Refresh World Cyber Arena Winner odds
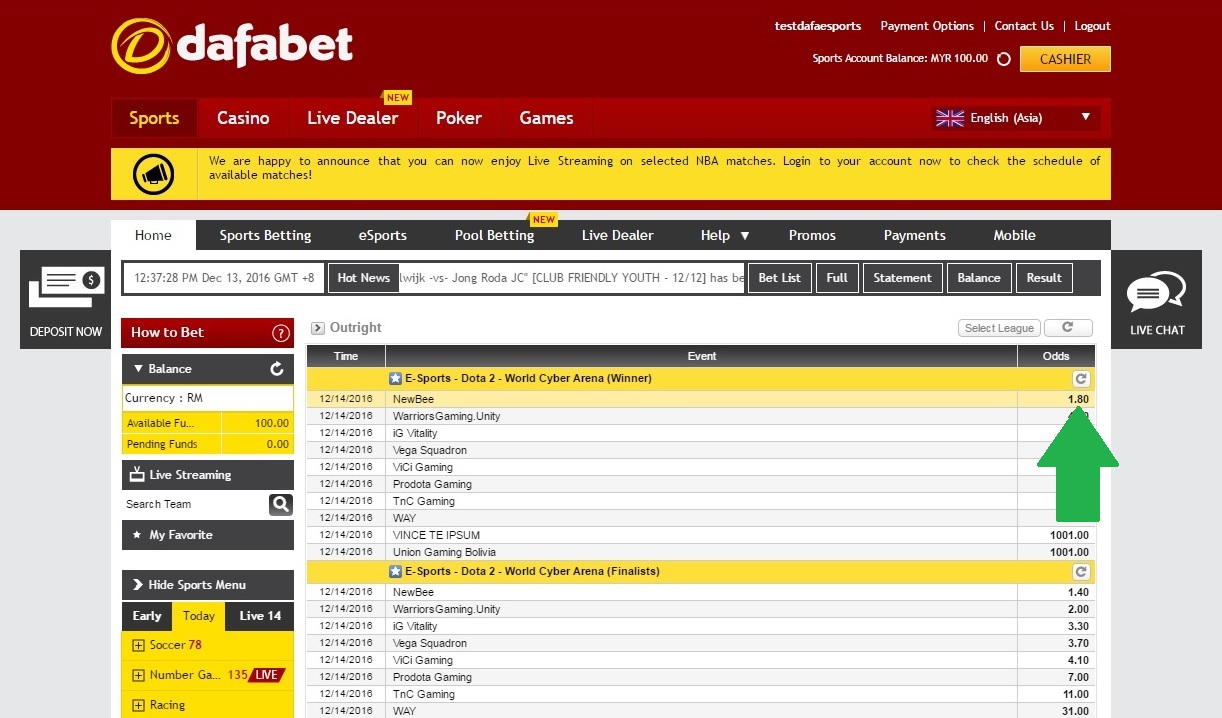 1080,378
